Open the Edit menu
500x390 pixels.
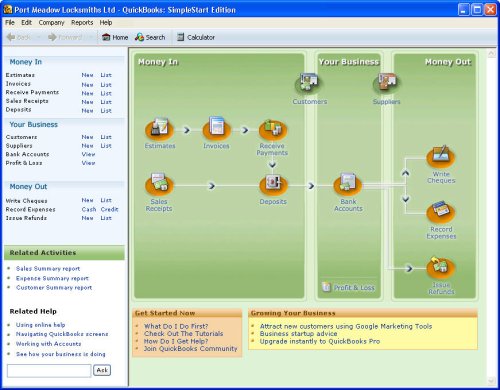pos(26,23)
